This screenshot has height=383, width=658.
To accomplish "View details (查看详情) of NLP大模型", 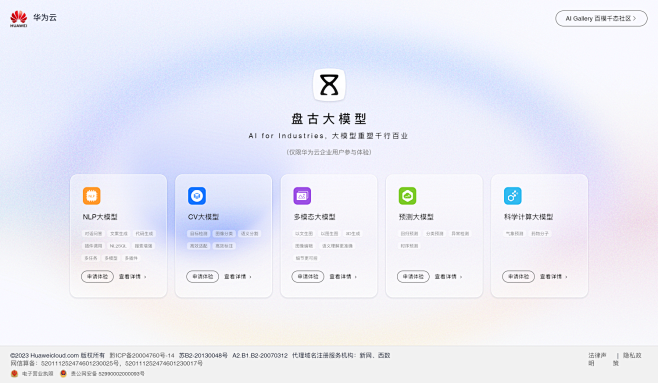I will (x=133, y=277).
